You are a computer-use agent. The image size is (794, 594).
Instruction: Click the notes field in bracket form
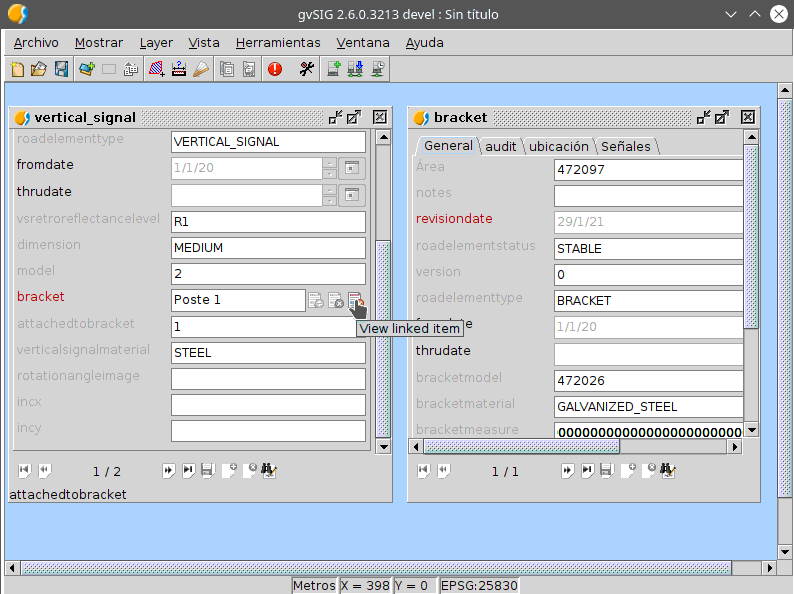pyautogui.click(x=649, y=196)
